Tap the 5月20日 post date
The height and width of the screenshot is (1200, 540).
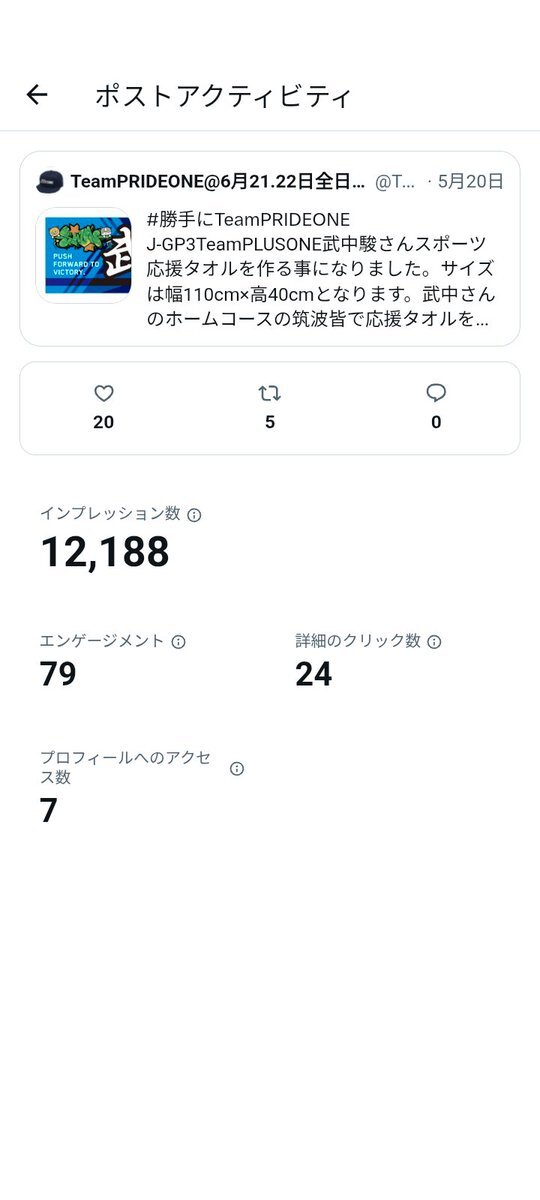point(470,182)
